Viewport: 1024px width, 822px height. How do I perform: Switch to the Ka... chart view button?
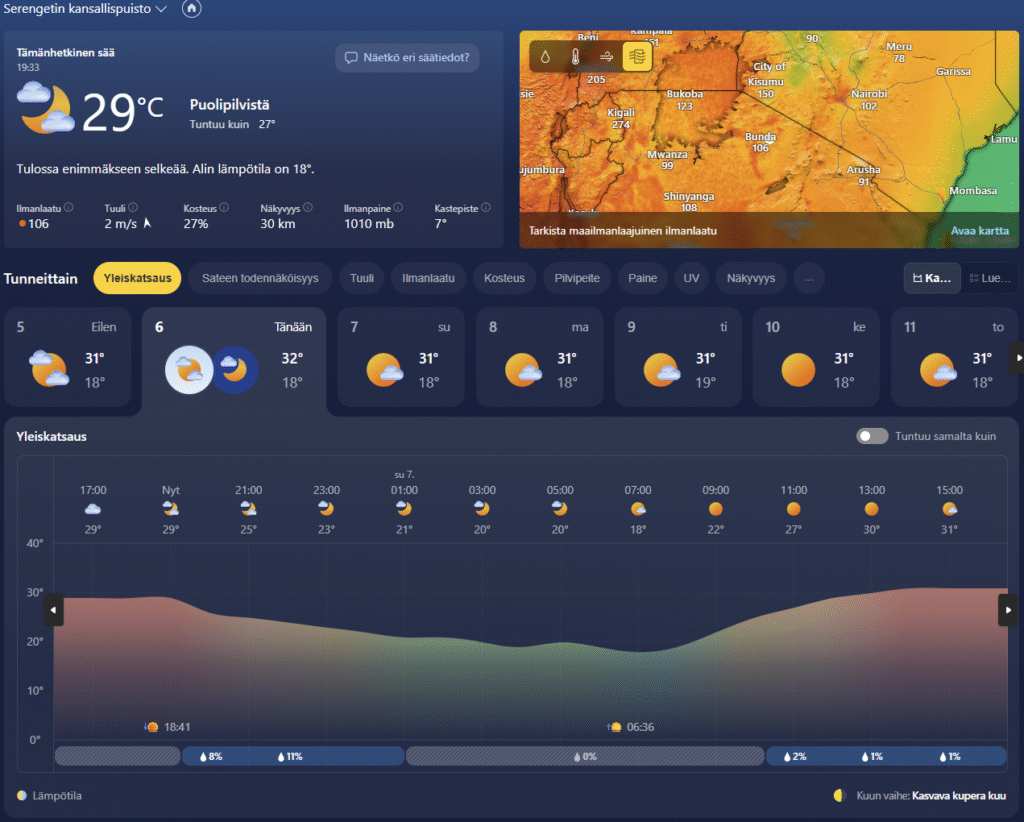pos(932,278)
